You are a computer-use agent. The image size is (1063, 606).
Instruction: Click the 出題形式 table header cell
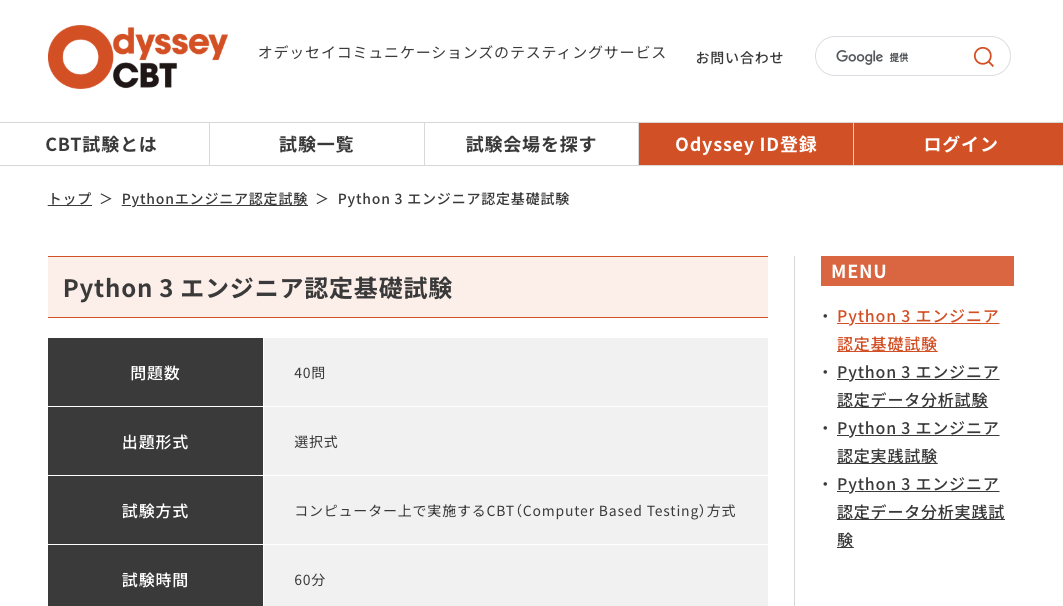click(x=155, y=441)
